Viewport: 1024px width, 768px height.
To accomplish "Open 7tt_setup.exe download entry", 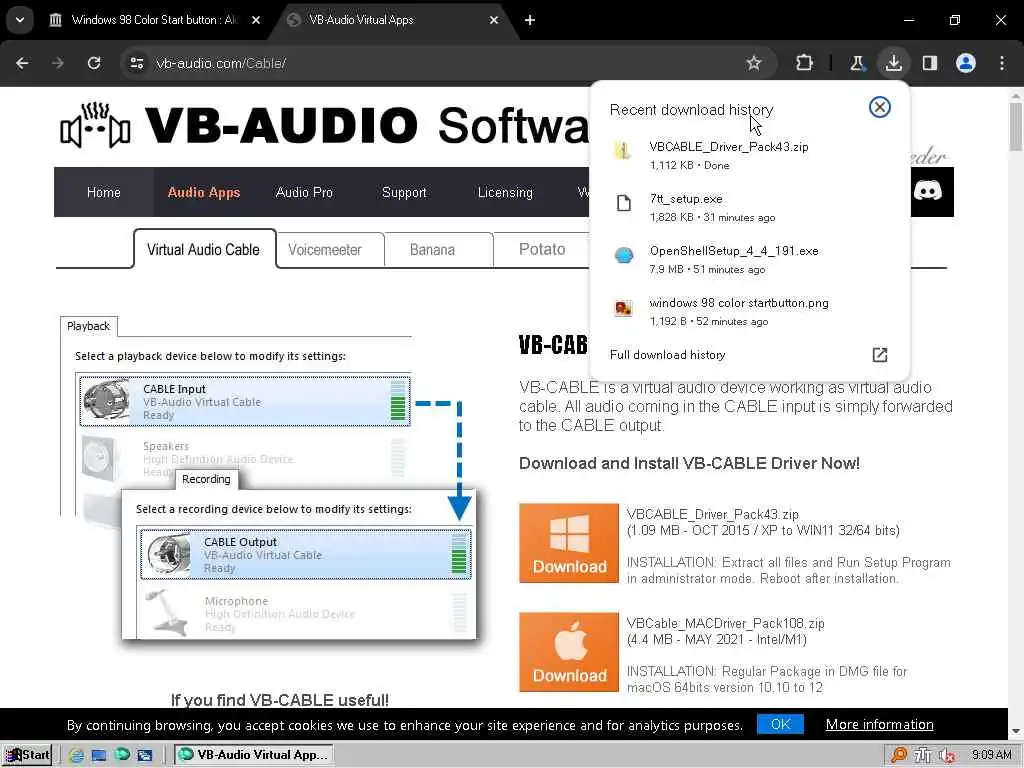I will (x=748, y=208).
